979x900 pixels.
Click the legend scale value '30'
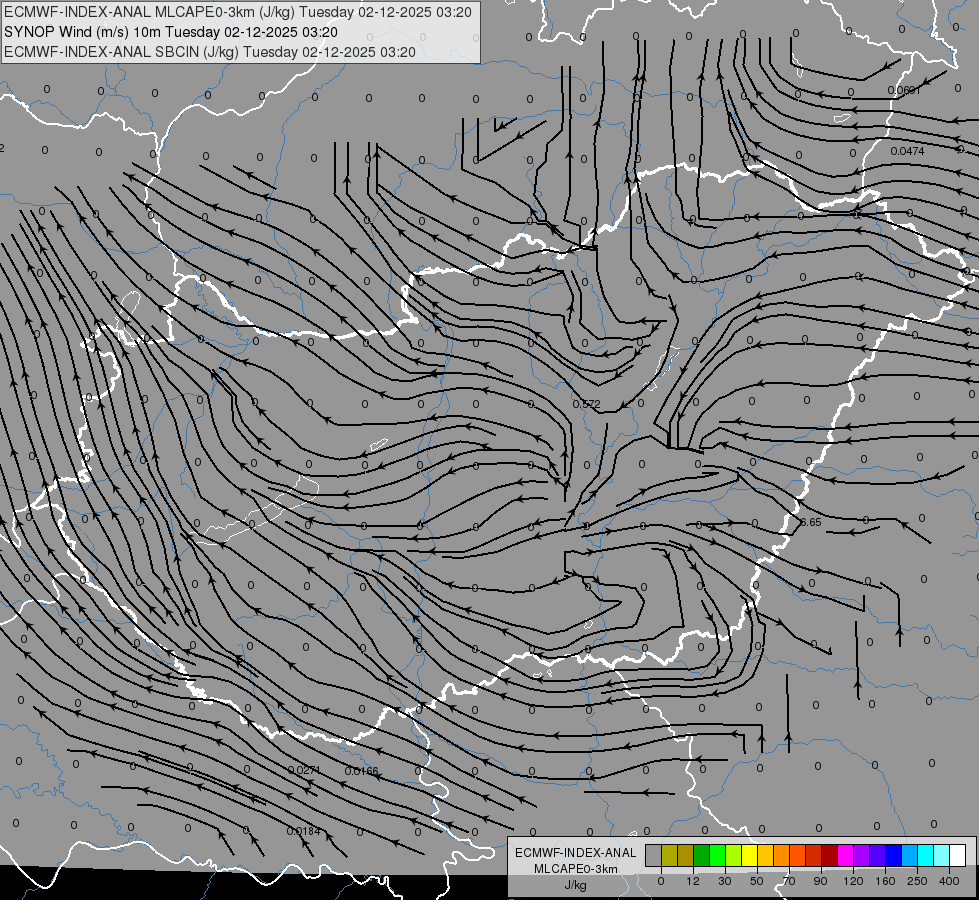(725, 881)
